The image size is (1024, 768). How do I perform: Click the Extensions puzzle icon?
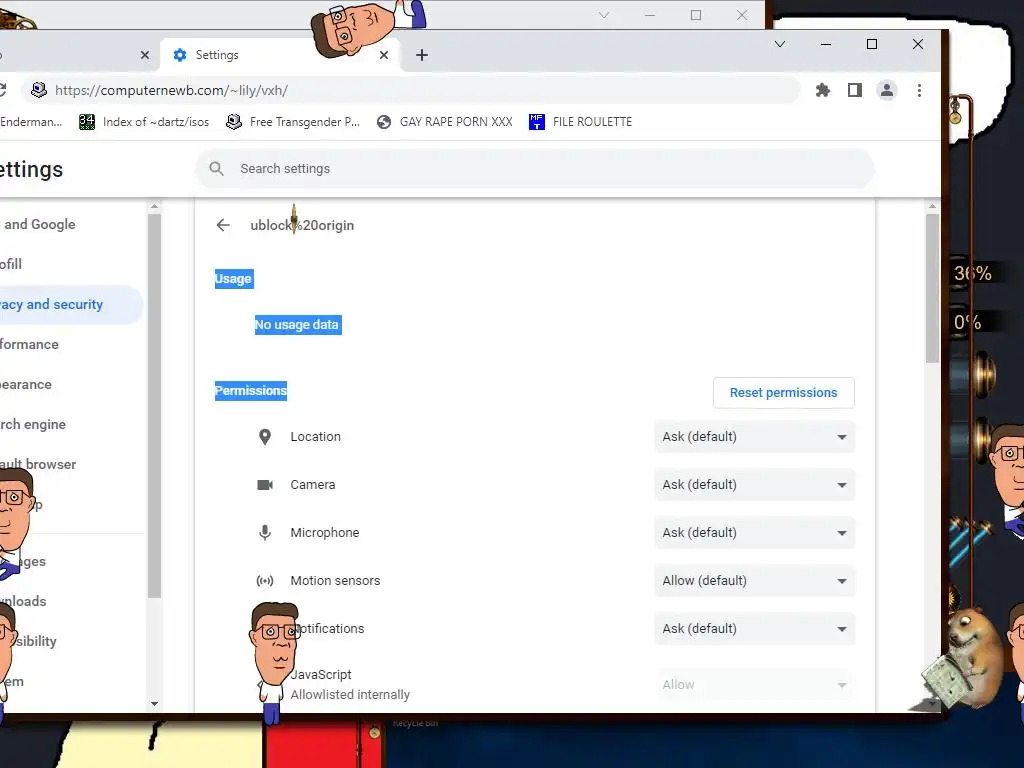(823, 90)
